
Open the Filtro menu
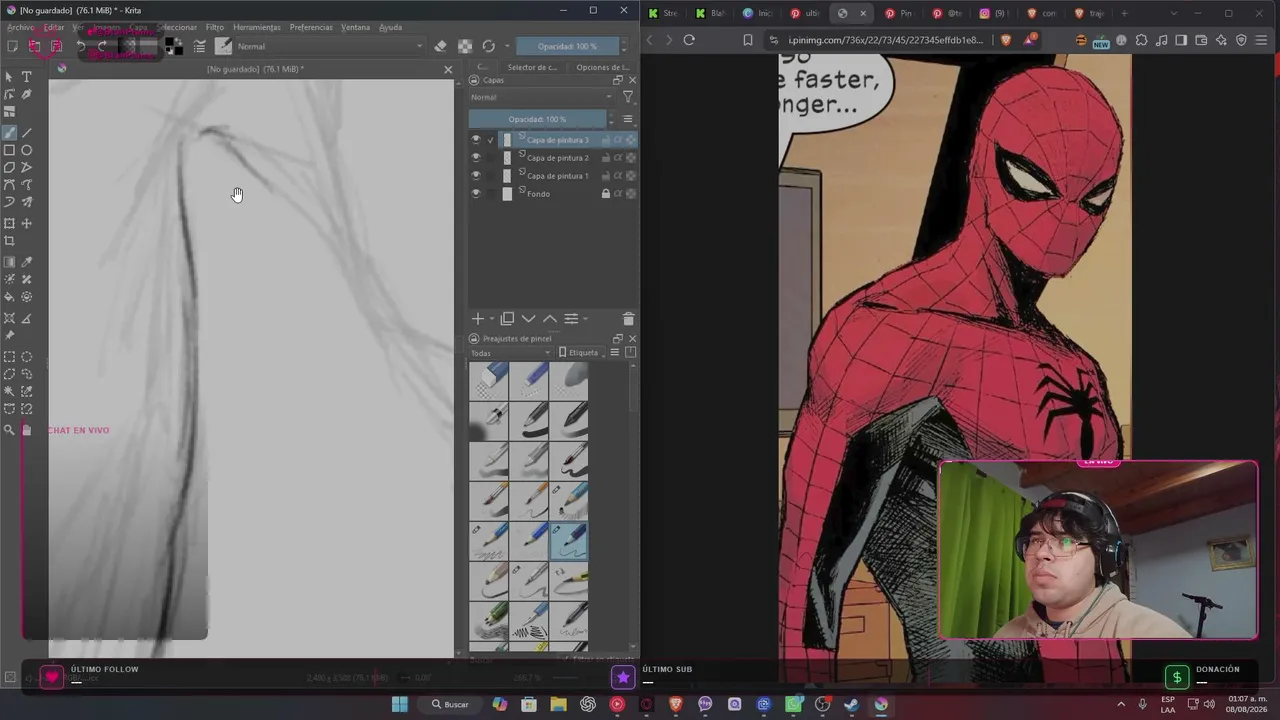[x=215, y=27]
